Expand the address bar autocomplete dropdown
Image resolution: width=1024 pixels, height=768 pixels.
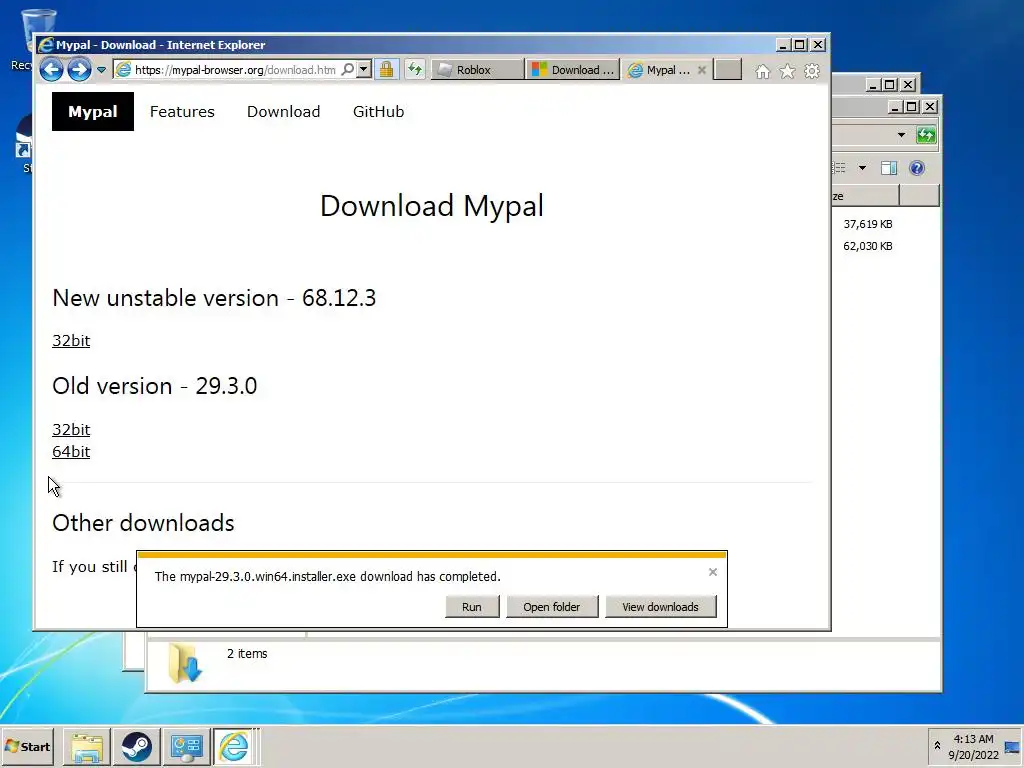pos(364,69)
